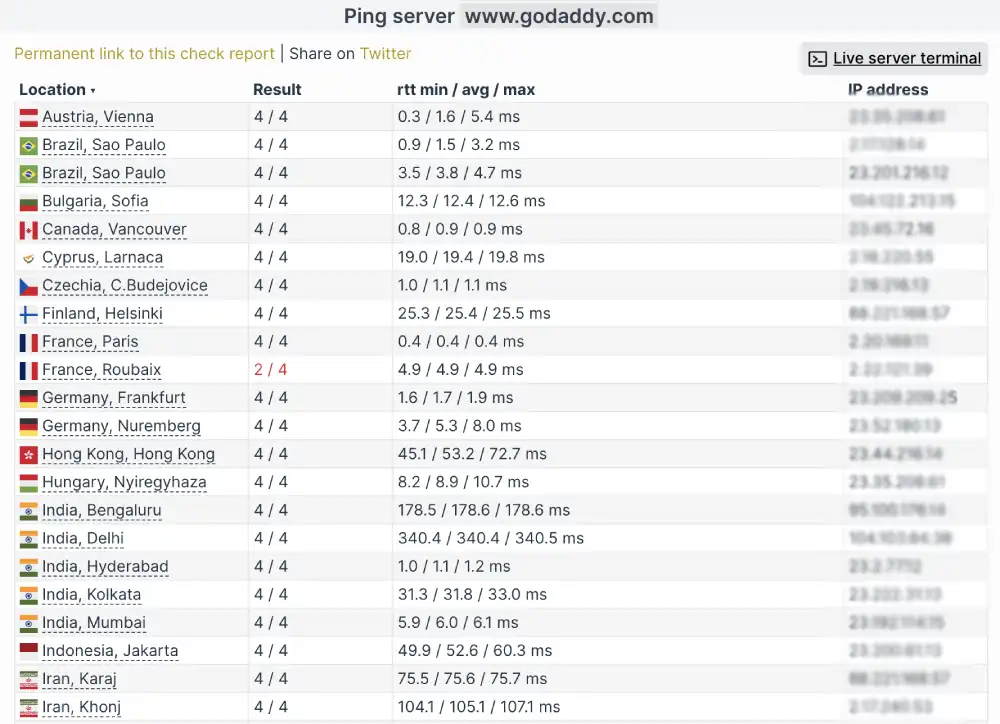Click the Canada flag beside Vancouver
Viewport: 1000px width, 724px height.
[27, 229]
